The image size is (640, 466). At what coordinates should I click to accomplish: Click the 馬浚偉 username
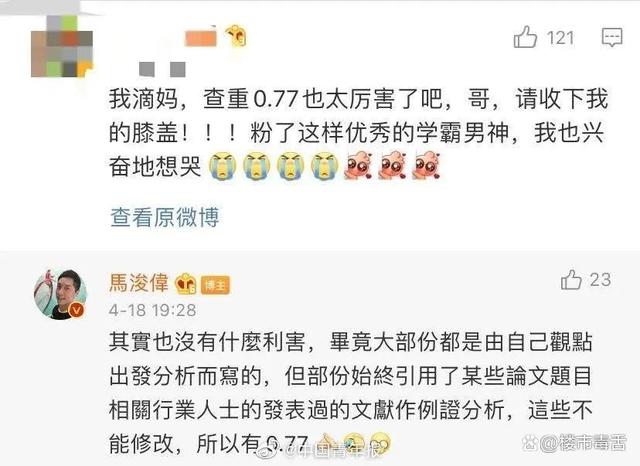(139, 282)
